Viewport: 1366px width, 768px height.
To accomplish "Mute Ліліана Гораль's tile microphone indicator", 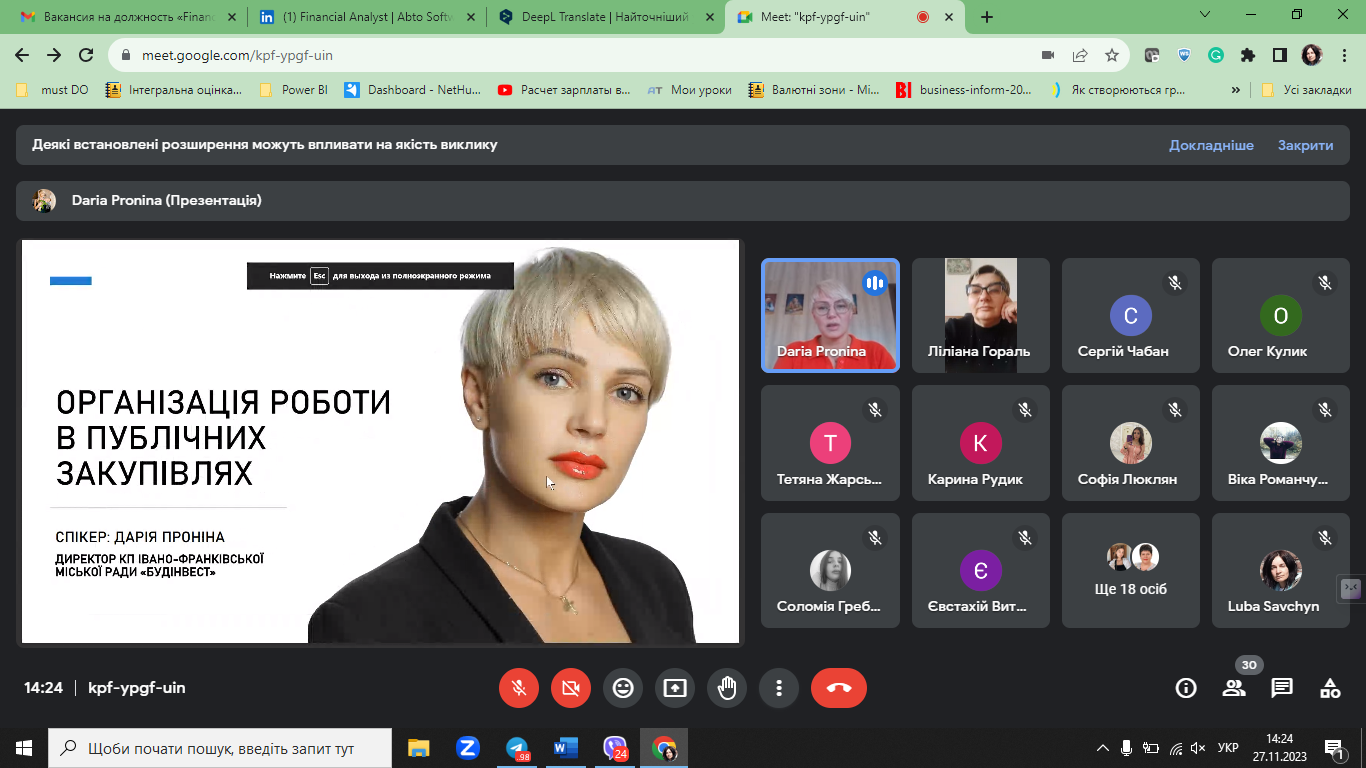I will 1025,283.
